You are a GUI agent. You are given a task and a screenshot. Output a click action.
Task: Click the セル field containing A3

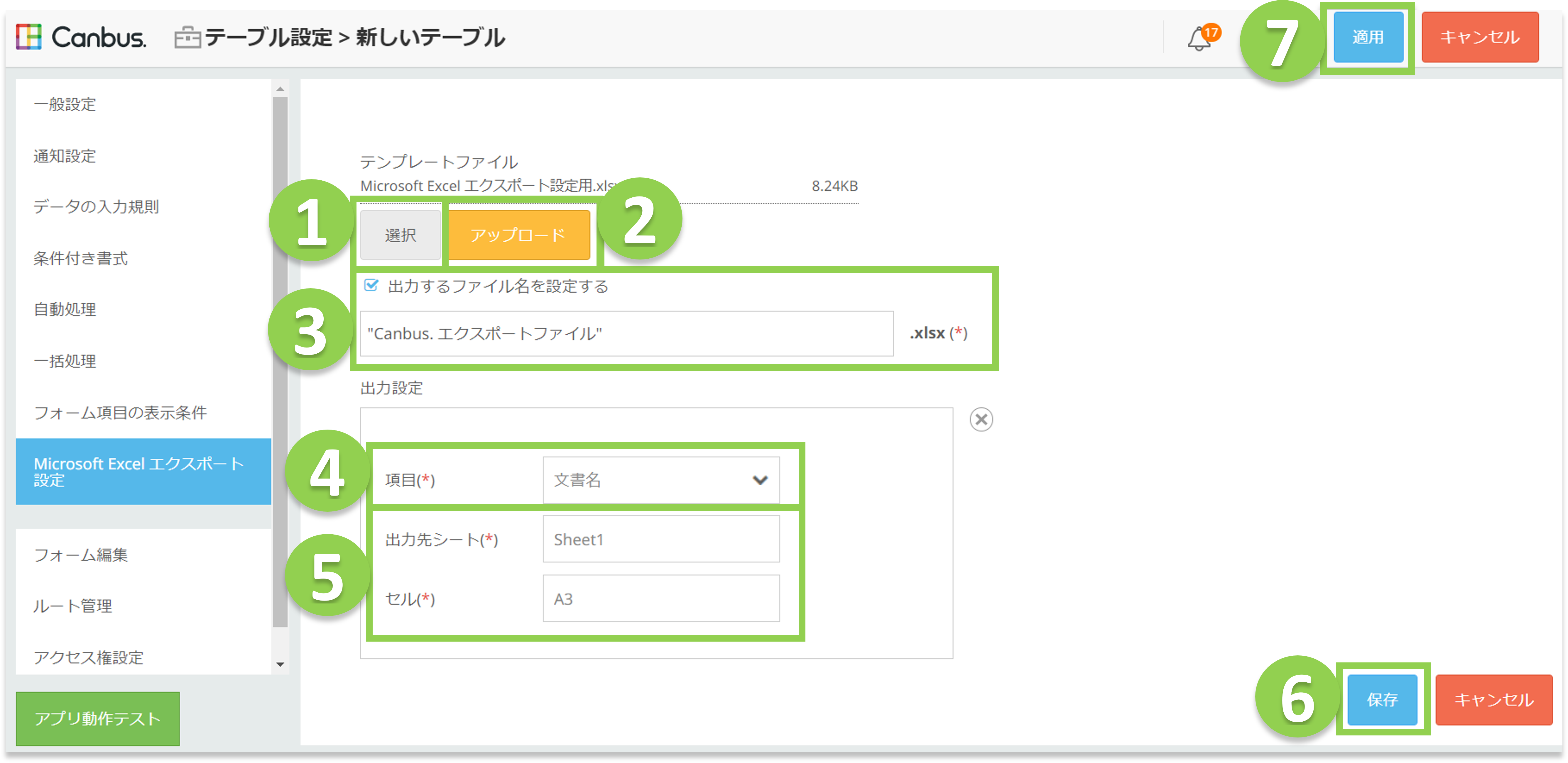pos(660,599)
